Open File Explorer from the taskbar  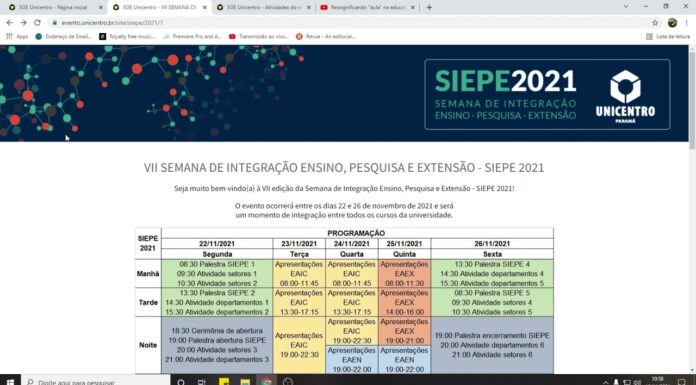click(245, 381)
